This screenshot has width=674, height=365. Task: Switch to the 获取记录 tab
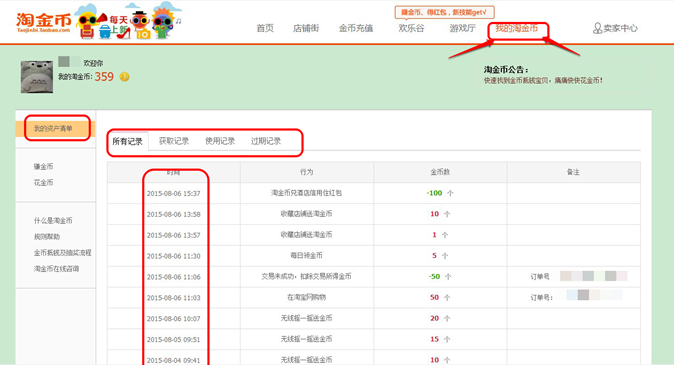(174, 141)
